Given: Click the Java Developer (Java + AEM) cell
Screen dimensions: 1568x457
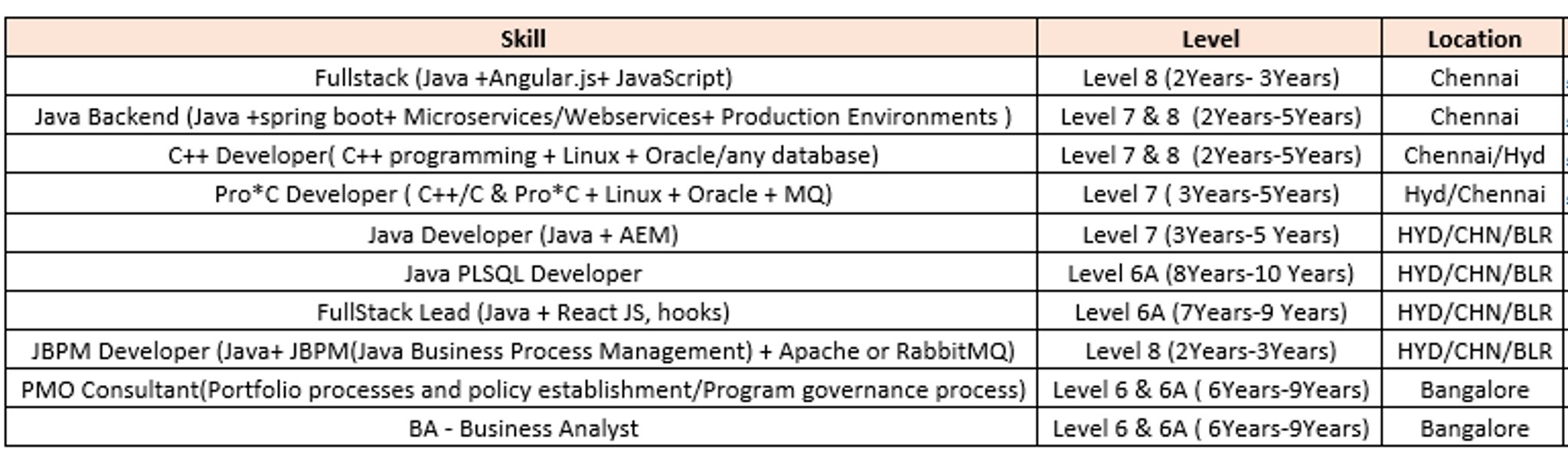Looking at the screenshot, I should pyautogui.click(x=522, y=234).
